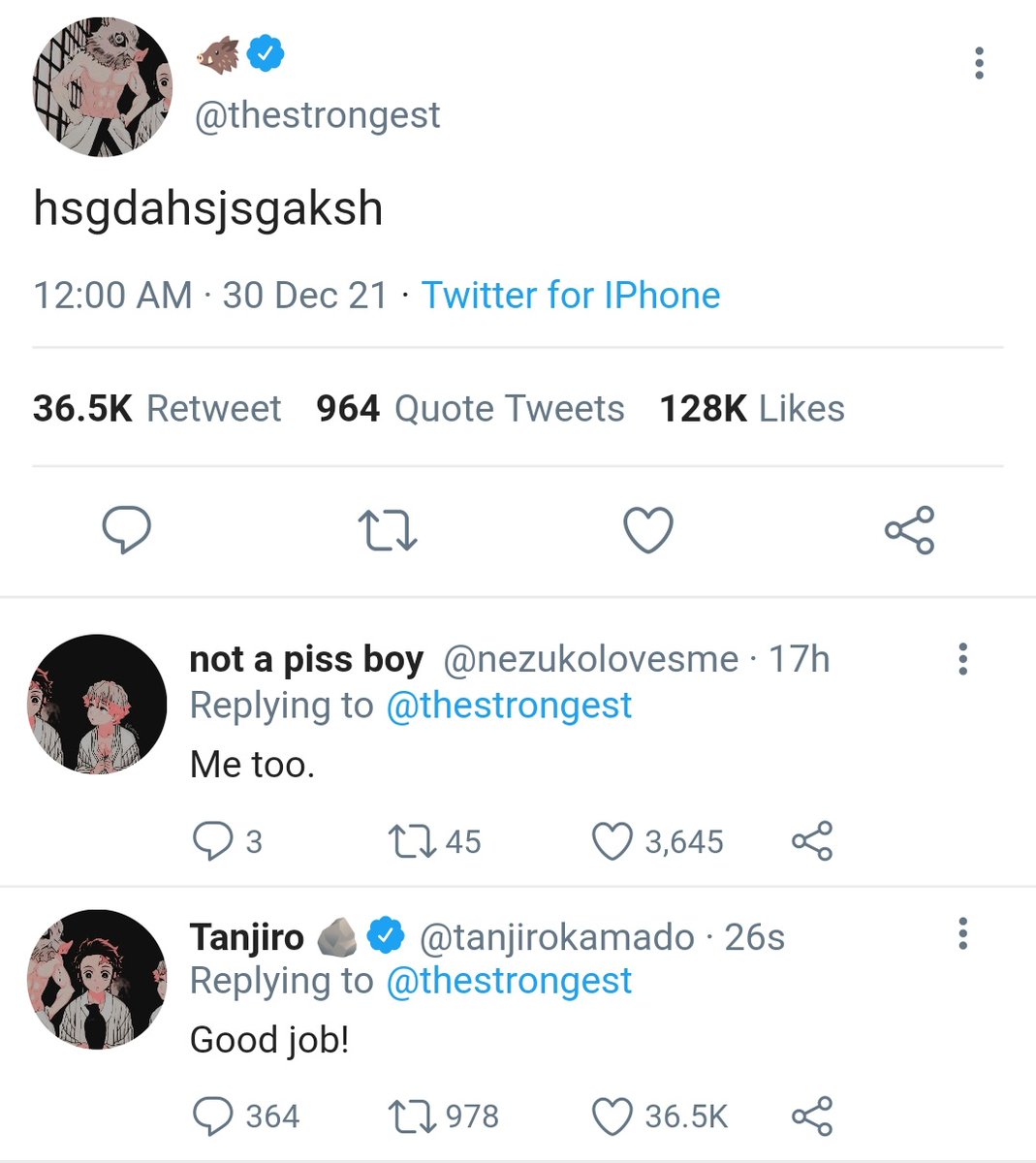This screenshot has width=1036, height=1163.
Task: Open the Twitter for IPhone link
Action: (x=571, y=295)
